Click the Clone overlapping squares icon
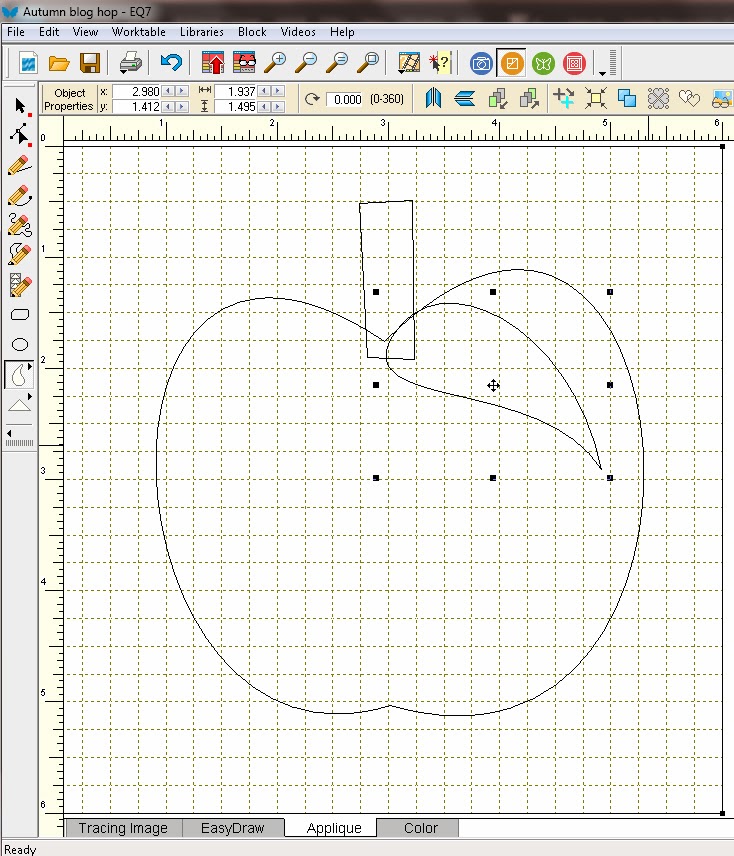This screenshot has height=856, width=734. [x=627, y=98]
